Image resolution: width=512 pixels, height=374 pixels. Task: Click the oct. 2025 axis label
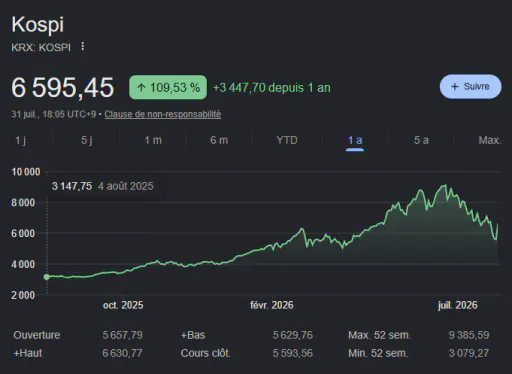click(123, 305)
